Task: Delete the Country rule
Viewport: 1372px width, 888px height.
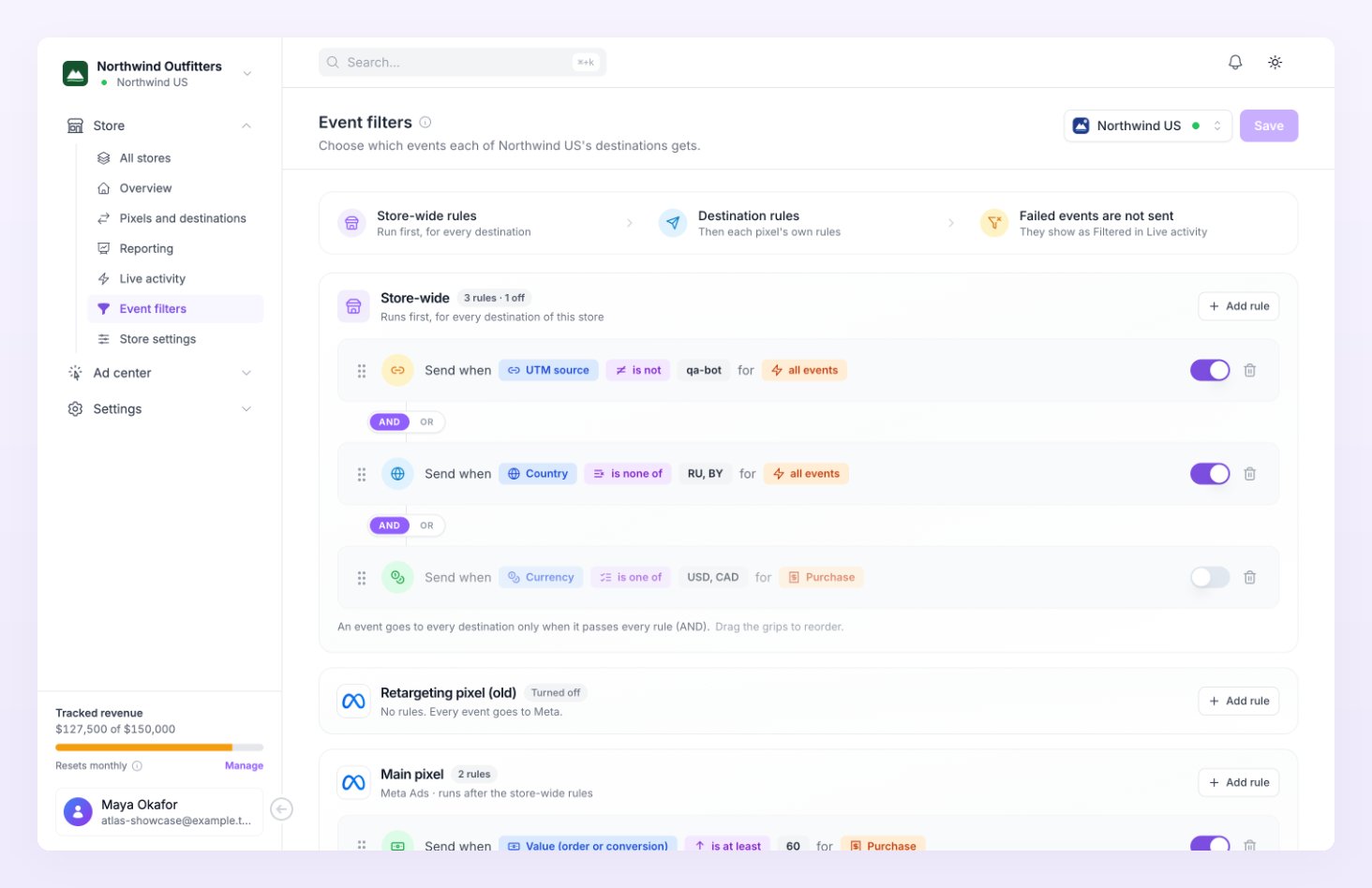Action: click(x=1249, y=474)
